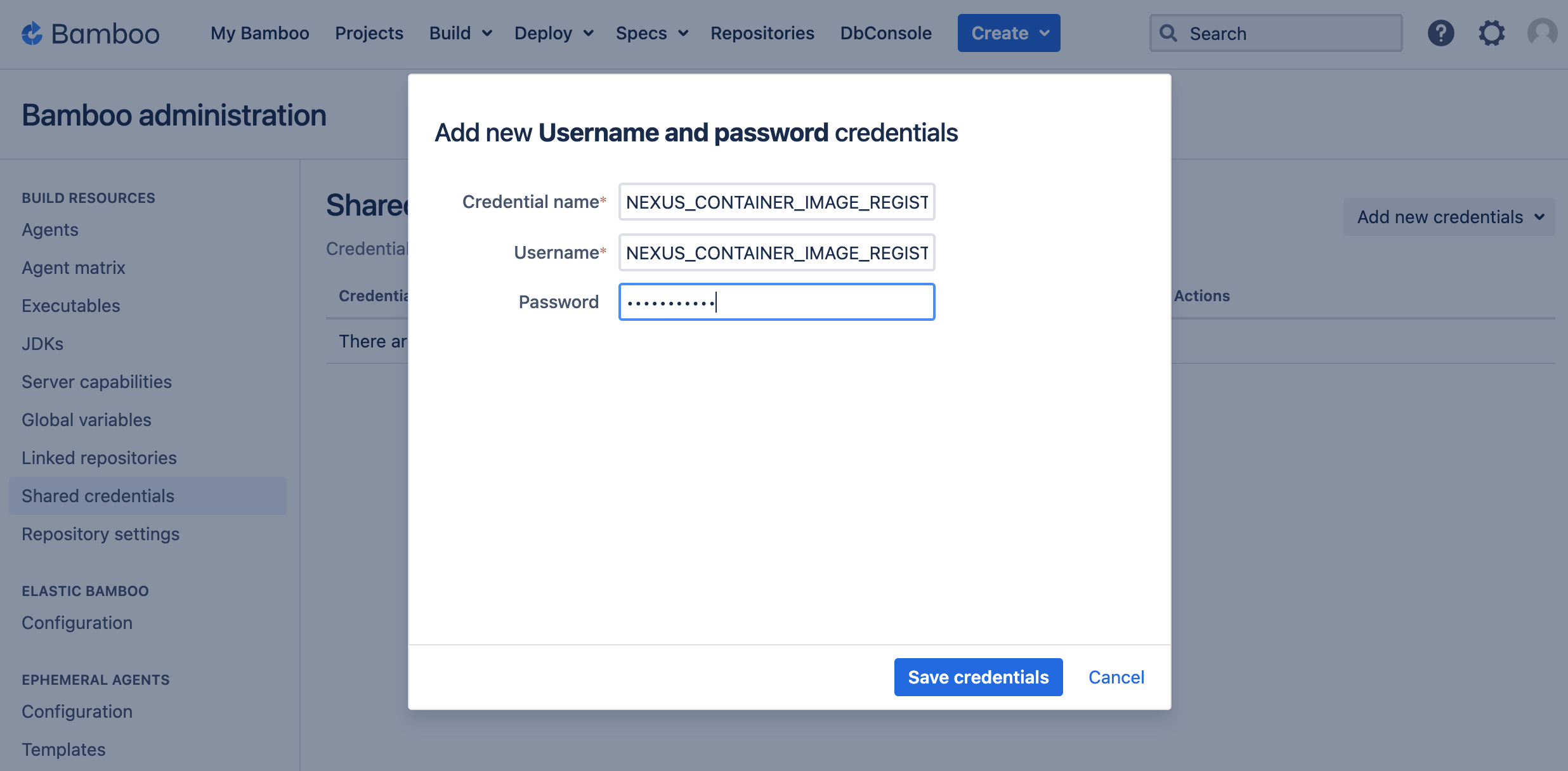Open the Add new credentials dropdown

1449,217
